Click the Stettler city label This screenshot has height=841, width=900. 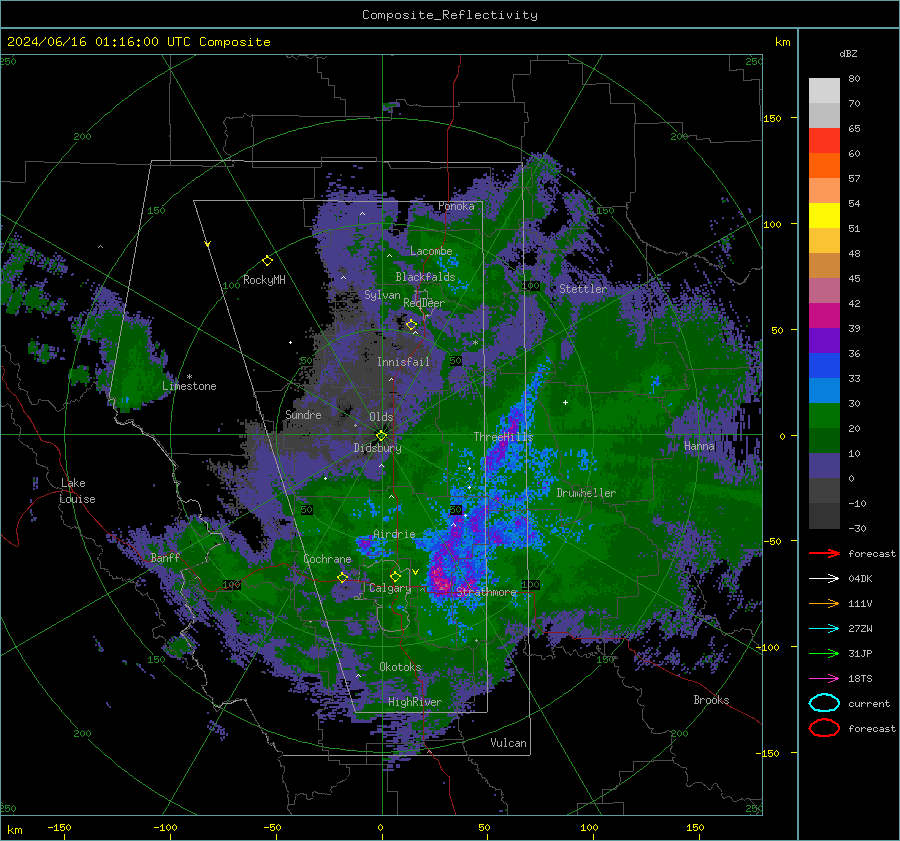(x=583, y=289)
